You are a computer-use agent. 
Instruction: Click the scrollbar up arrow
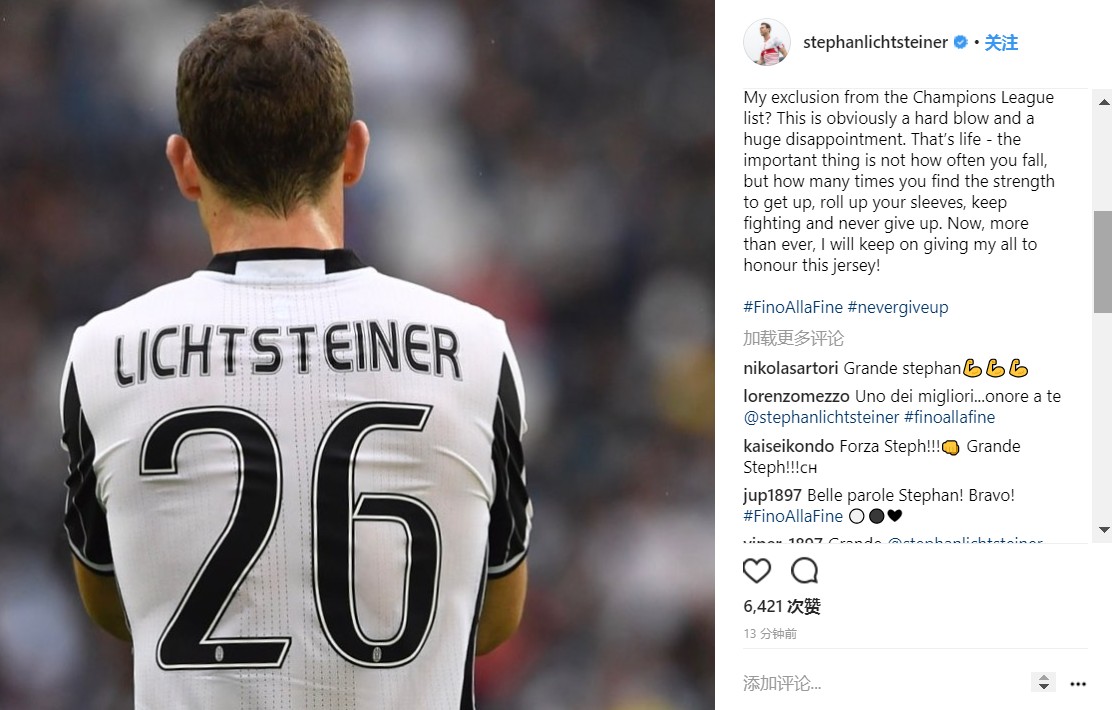1103,103
